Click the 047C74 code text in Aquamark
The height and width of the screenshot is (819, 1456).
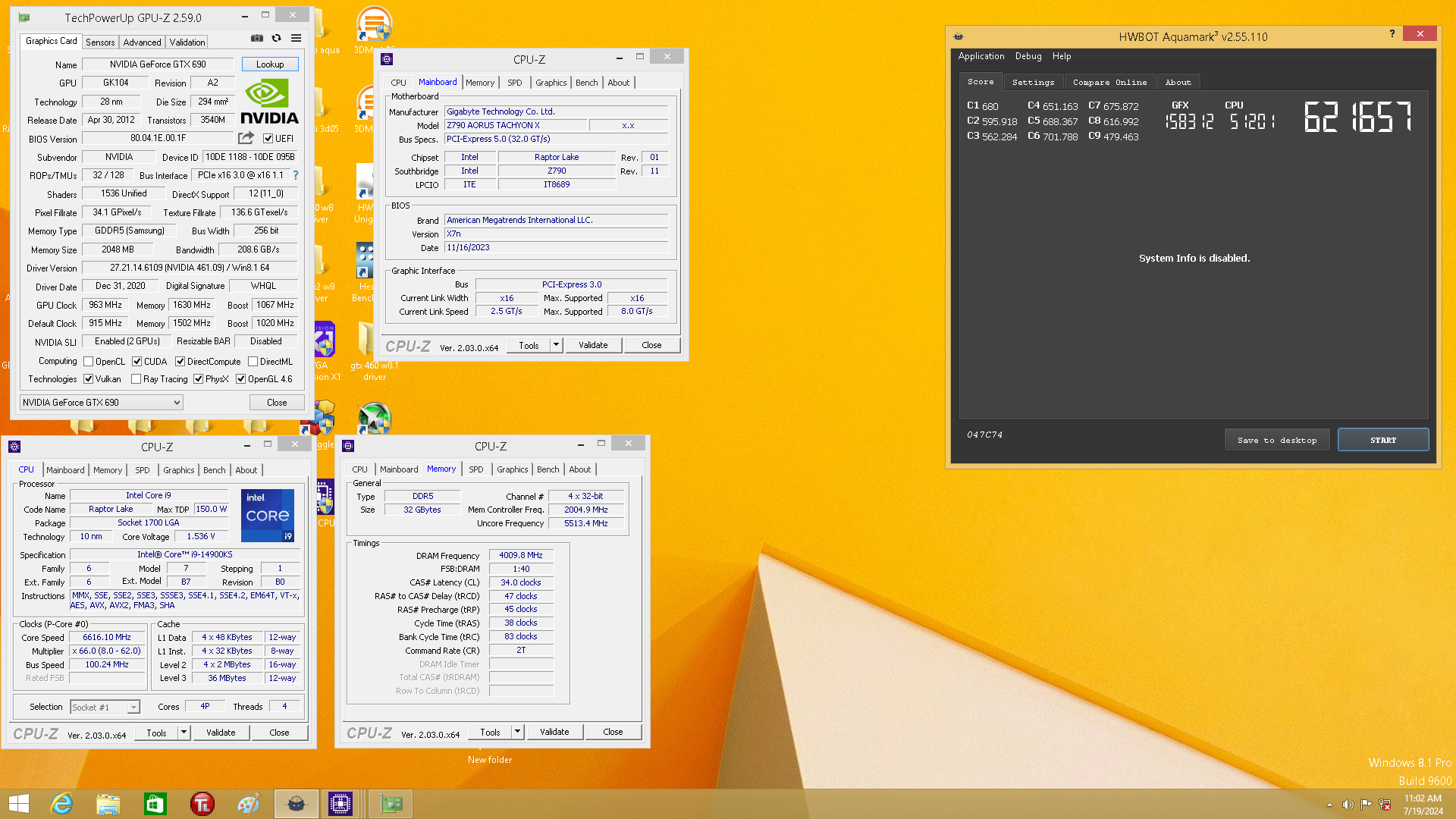[984, 435]
